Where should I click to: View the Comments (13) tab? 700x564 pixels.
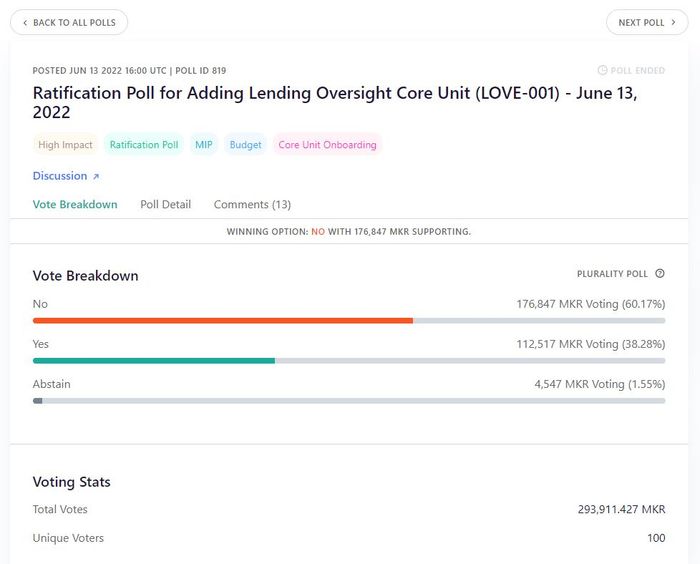click(252, 204)
